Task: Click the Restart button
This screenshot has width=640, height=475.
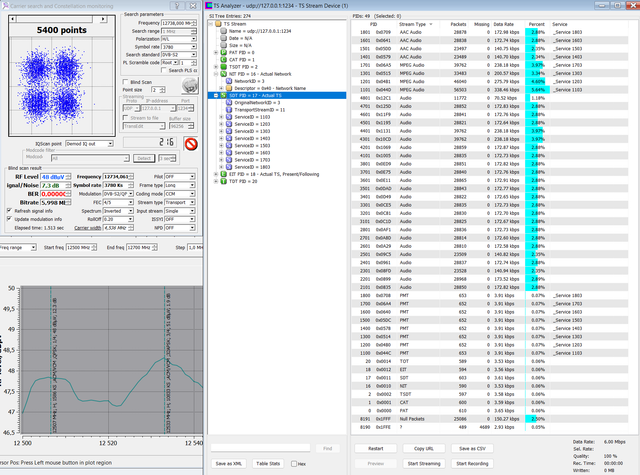Action: point(376,448)
